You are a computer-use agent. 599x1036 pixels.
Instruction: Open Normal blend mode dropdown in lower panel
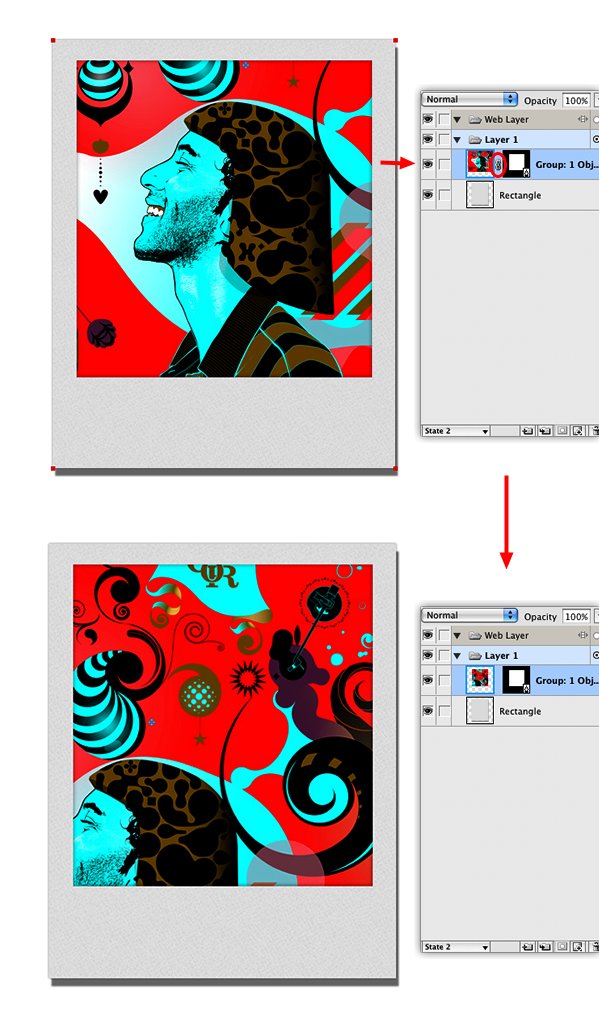[470, 615]
